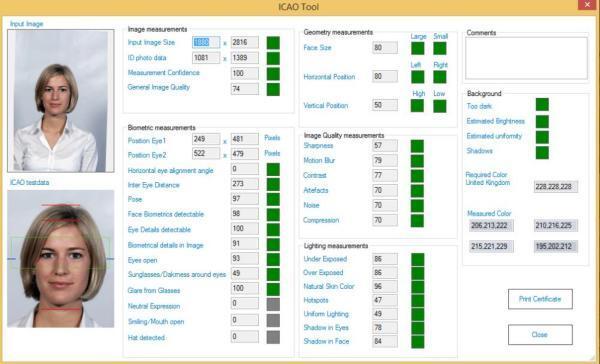Image resolution: width=600 pixels, height=364 pixels.
Task: Click inside the Comments text box
Action: pos(526,58)
